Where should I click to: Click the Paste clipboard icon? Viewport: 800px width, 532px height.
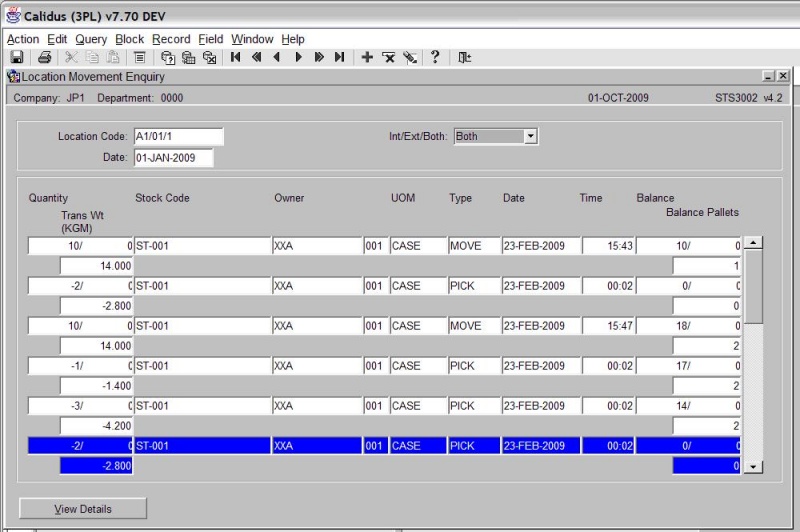[113, 57]
